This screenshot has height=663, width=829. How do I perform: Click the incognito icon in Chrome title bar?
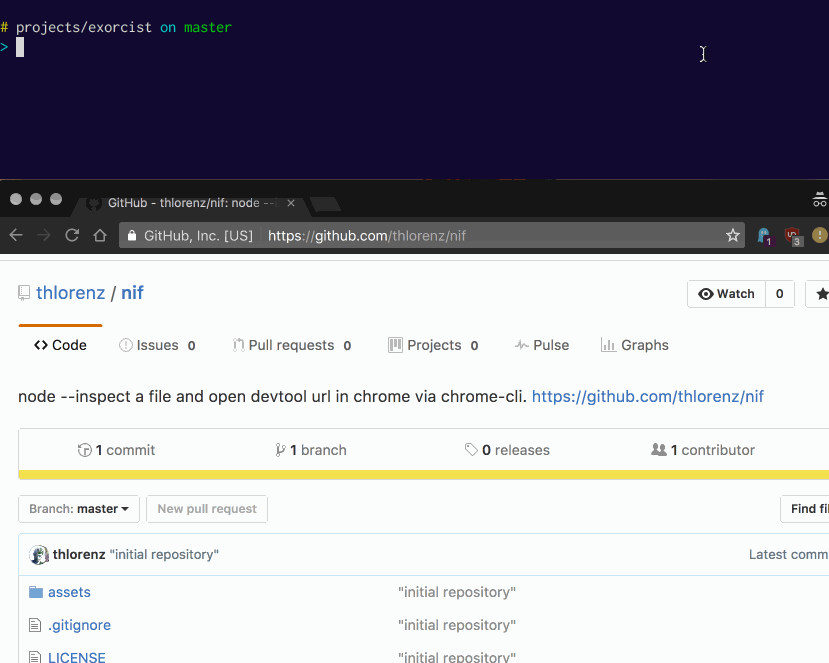pyautogui.click(x=820, y=200)
